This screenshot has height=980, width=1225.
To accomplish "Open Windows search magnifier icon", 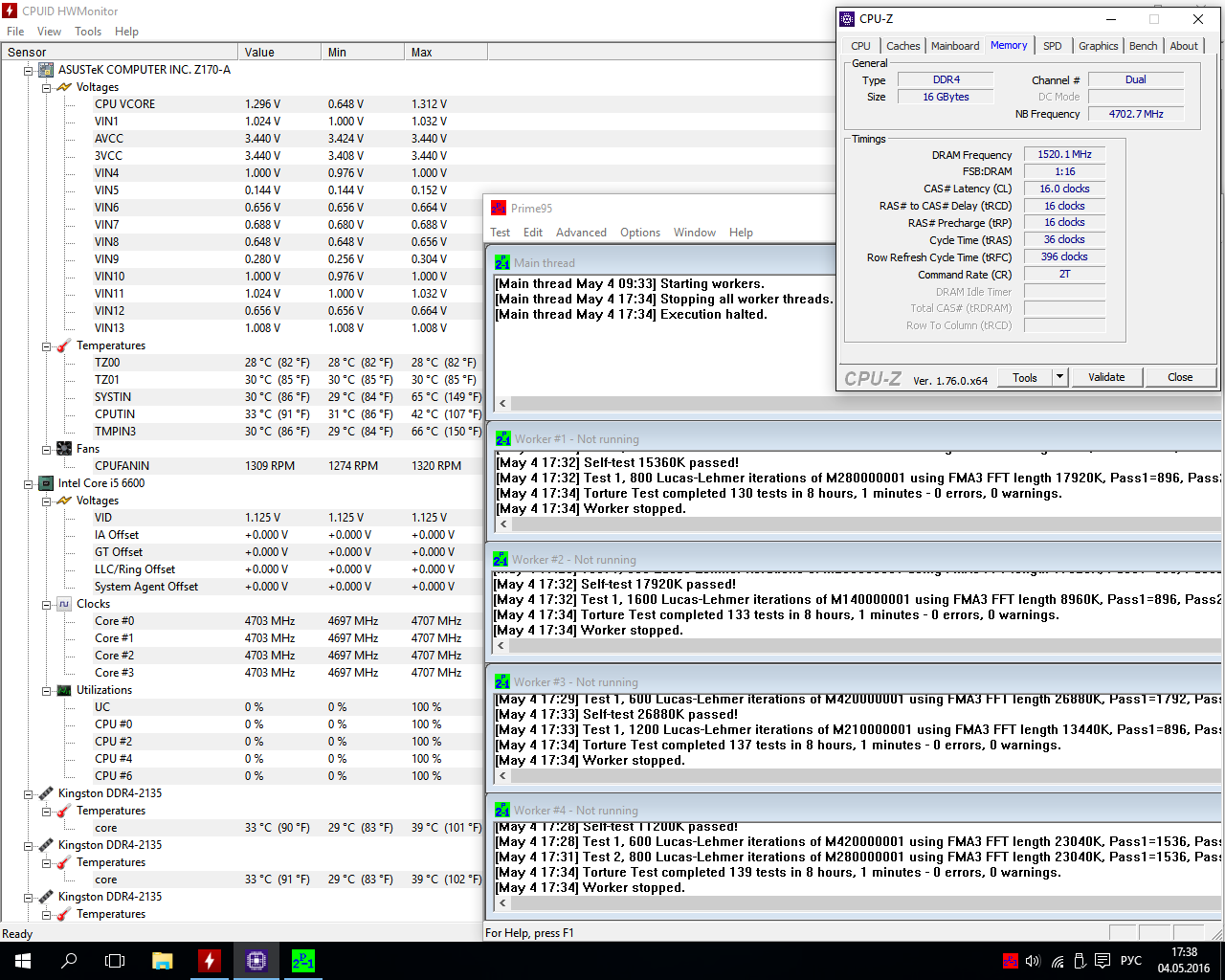I will [69, 961].
